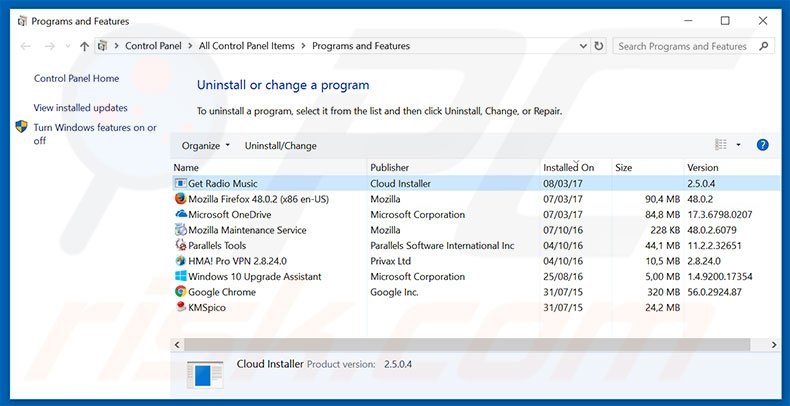Expand the address bar history dropdown
The width and height of the screenshot is (790, 406).
[x=582, y=46]
